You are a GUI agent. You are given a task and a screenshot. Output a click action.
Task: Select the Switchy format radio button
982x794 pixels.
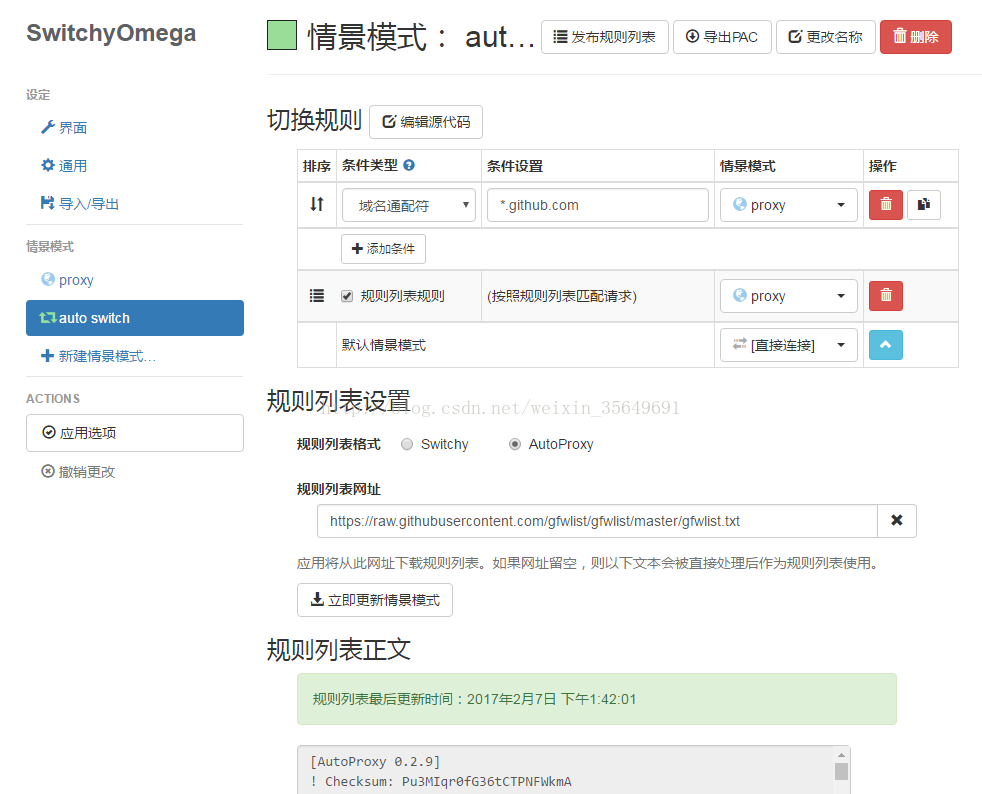point(407,444)
